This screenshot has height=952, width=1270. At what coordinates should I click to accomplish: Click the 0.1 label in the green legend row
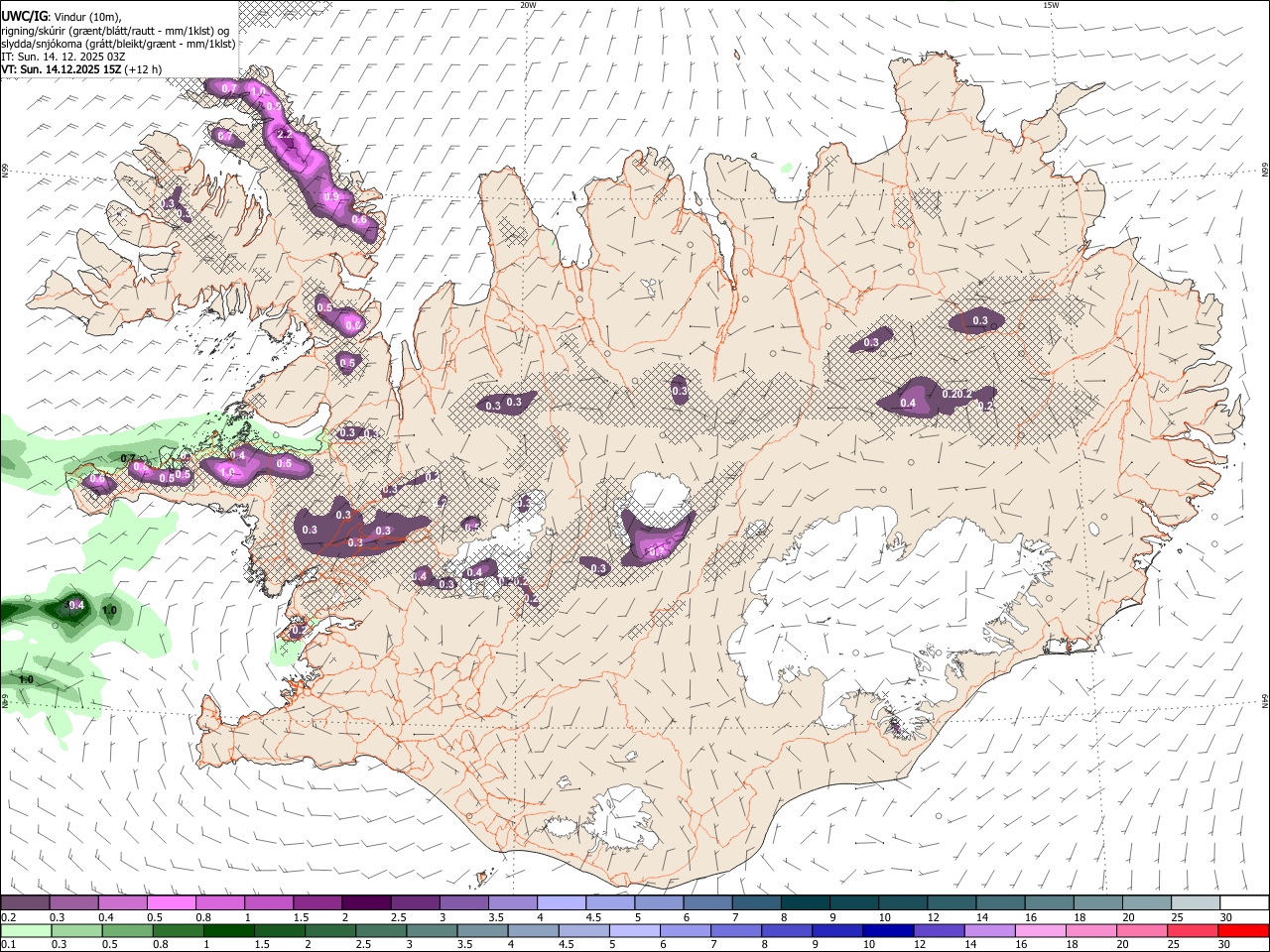click(x=8, y=945)
